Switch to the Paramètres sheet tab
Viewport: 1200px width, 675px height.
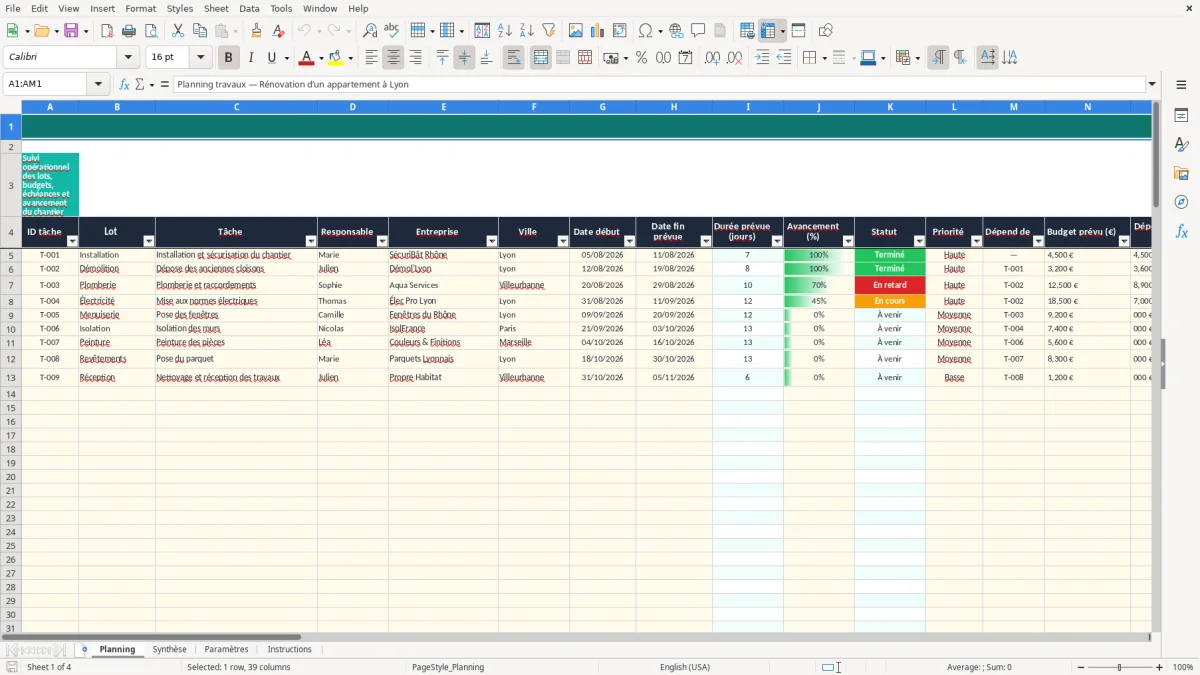coord(226,649)
